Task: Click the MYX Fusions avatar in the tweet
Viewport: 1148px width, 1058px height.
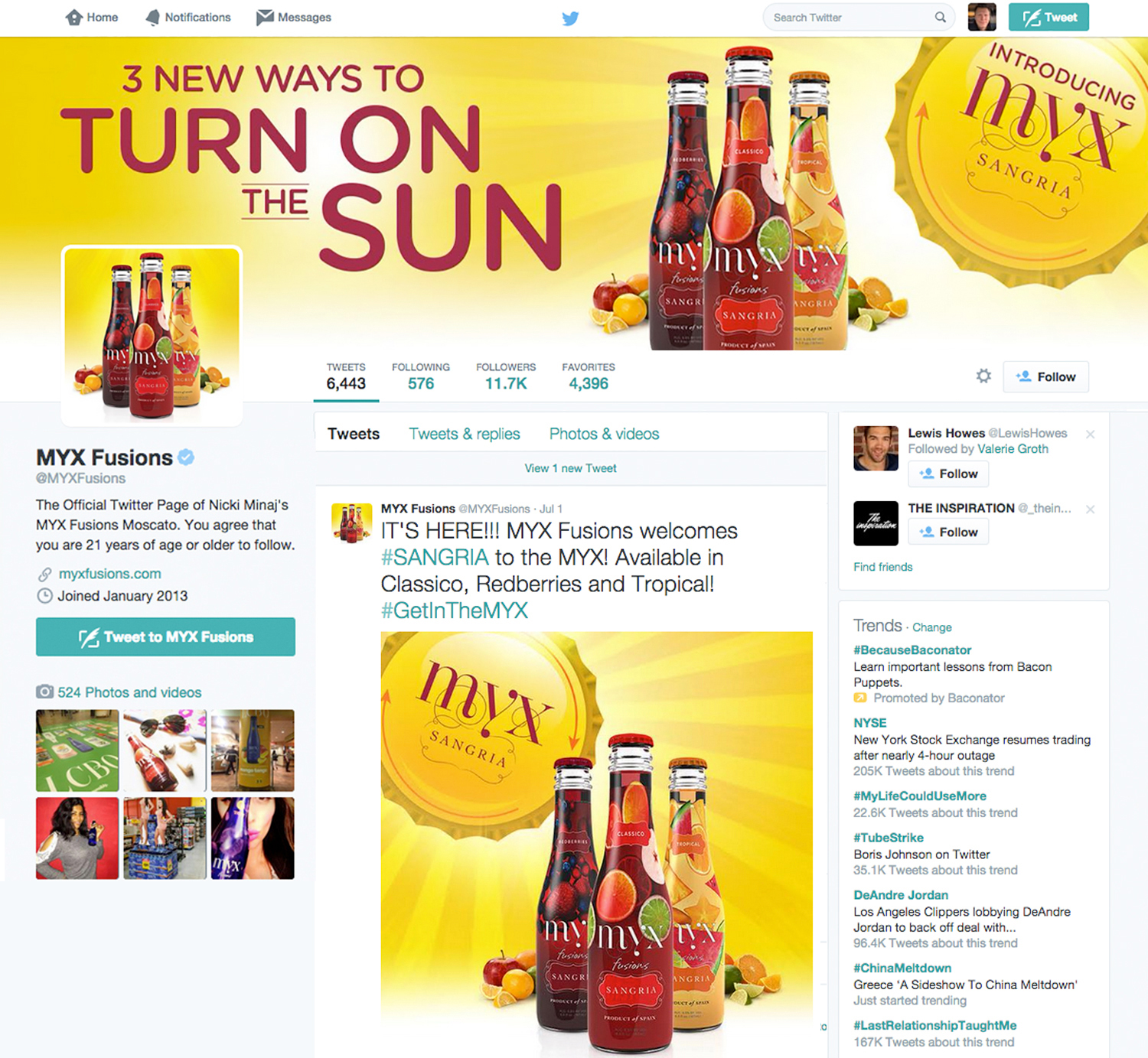Action: [x=352, y=523]
